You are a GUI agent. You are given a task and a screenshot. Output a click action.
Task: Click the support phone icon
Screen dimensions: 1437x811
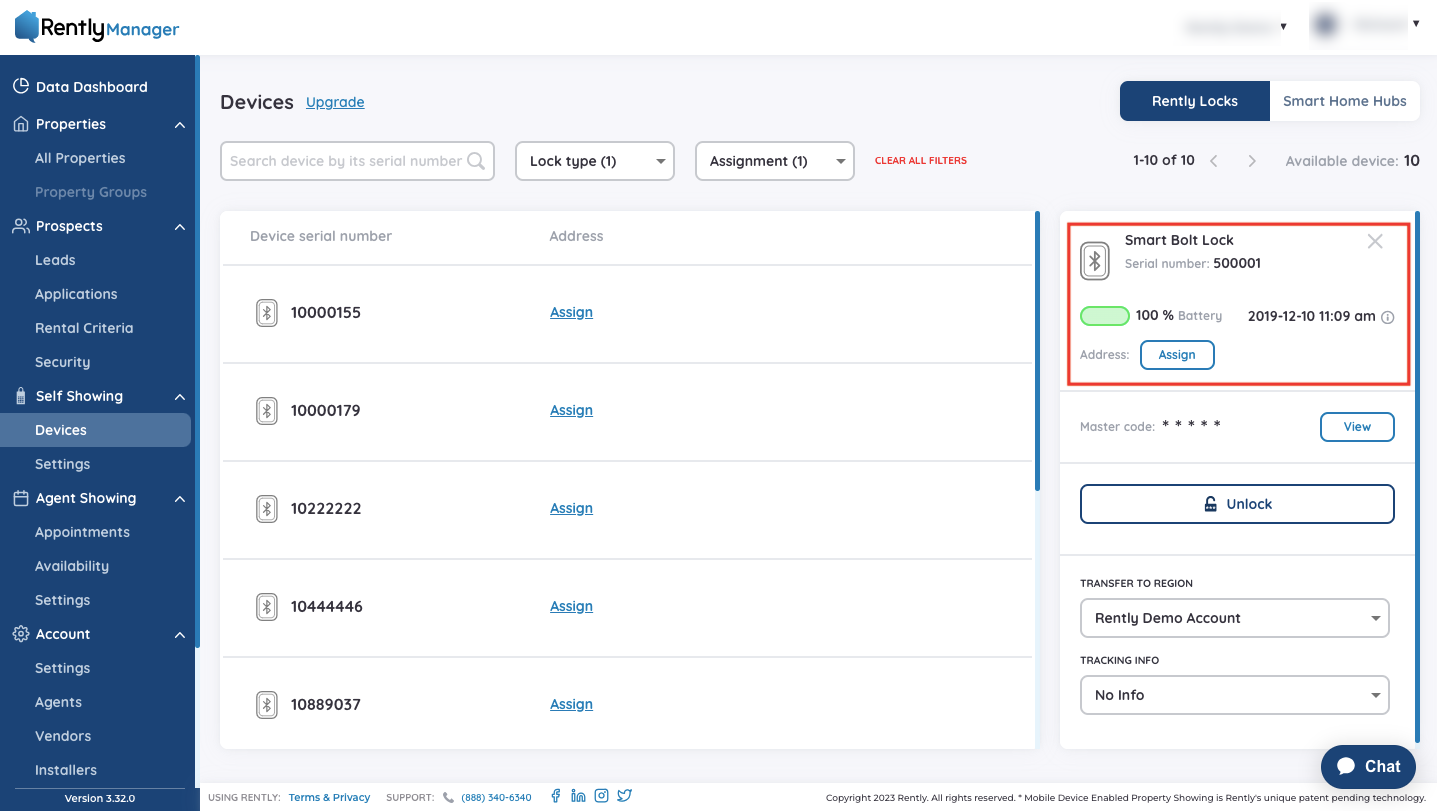448,798
